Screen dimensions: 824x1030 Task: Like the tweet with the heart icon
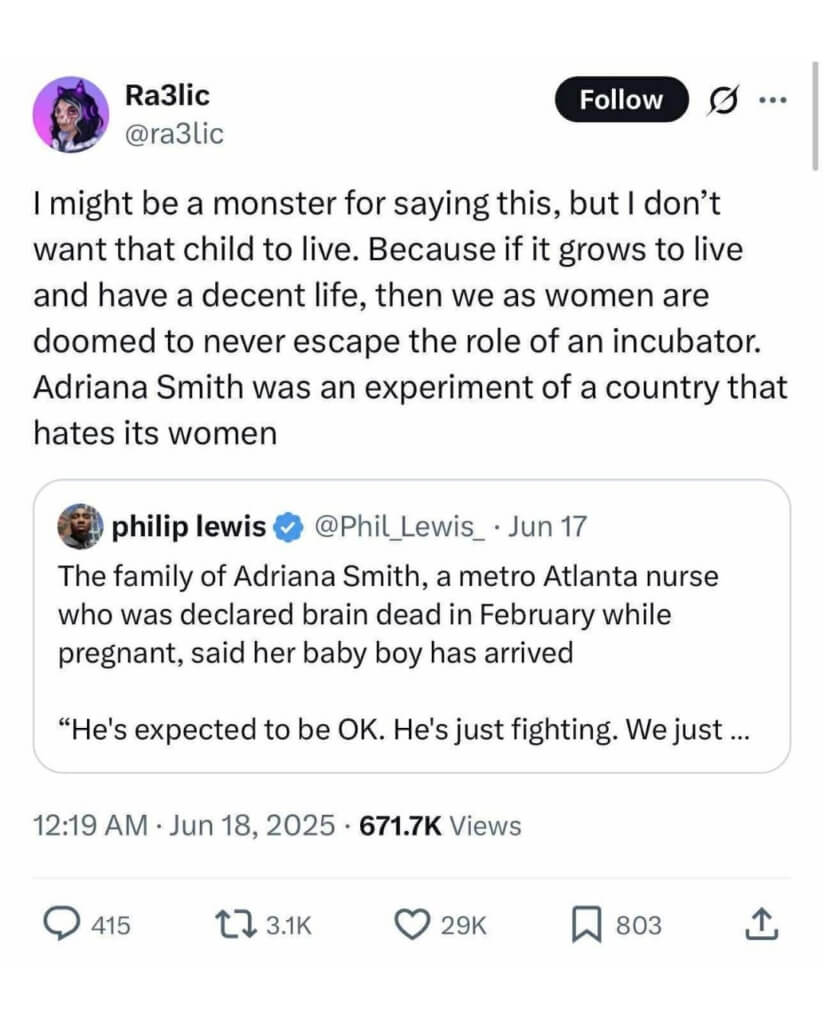(412, 925)
